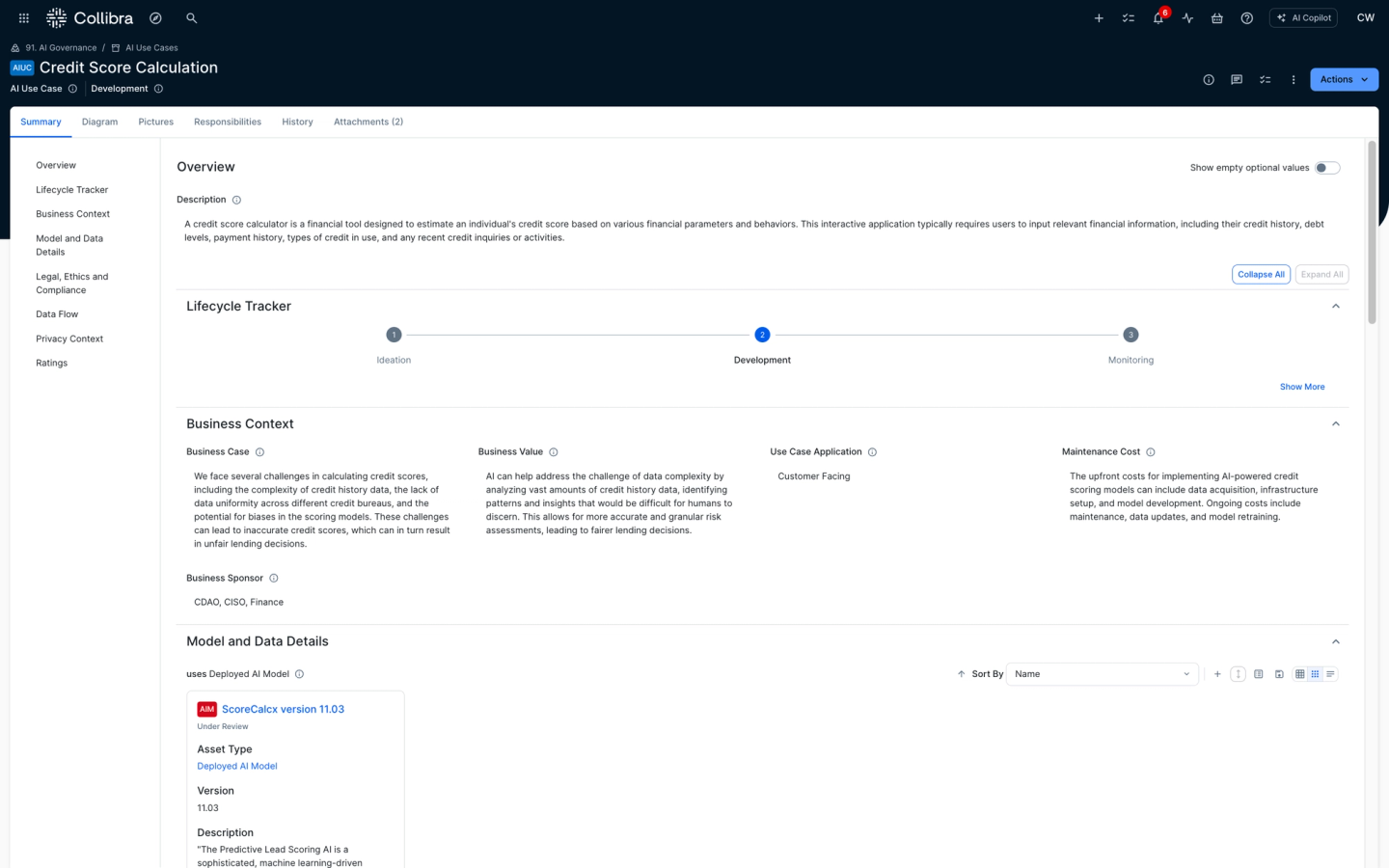Open the comments icon near Actions

click(1236, 80)
